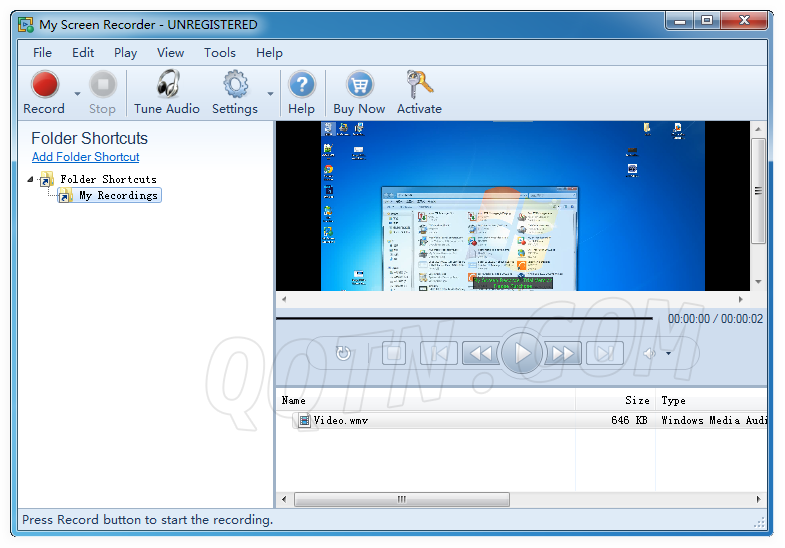Click the video playback seek bar
Viewport: 785px width, 548px height.
click(x=465, y=318)
